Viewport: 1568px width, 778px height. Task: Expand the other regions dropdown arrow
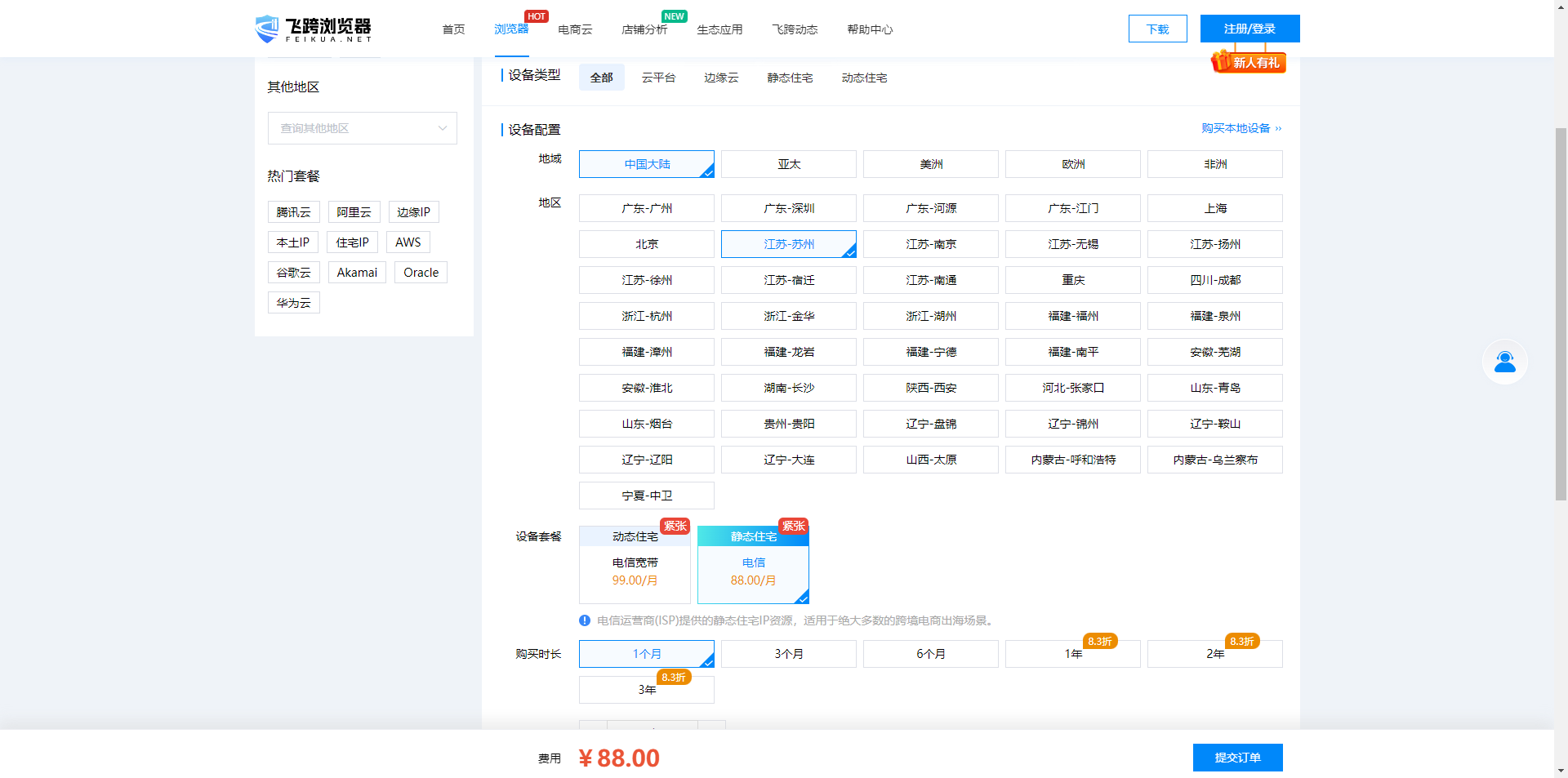(443, 128)
